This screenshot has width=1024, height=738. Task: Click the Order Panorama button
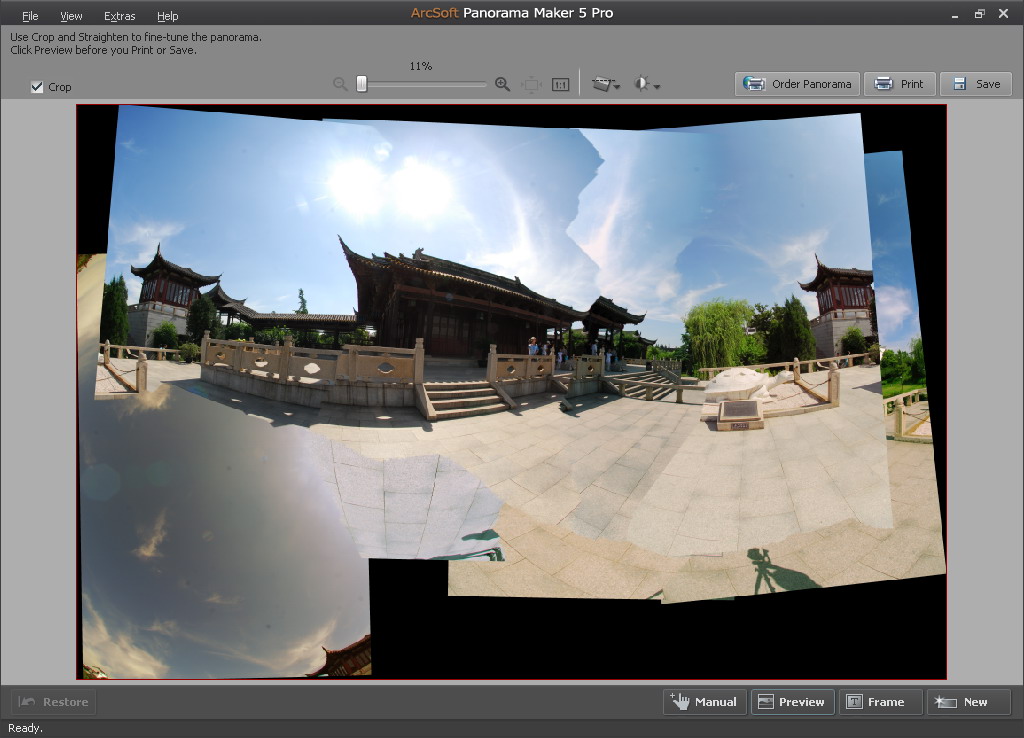pos(797,84)
